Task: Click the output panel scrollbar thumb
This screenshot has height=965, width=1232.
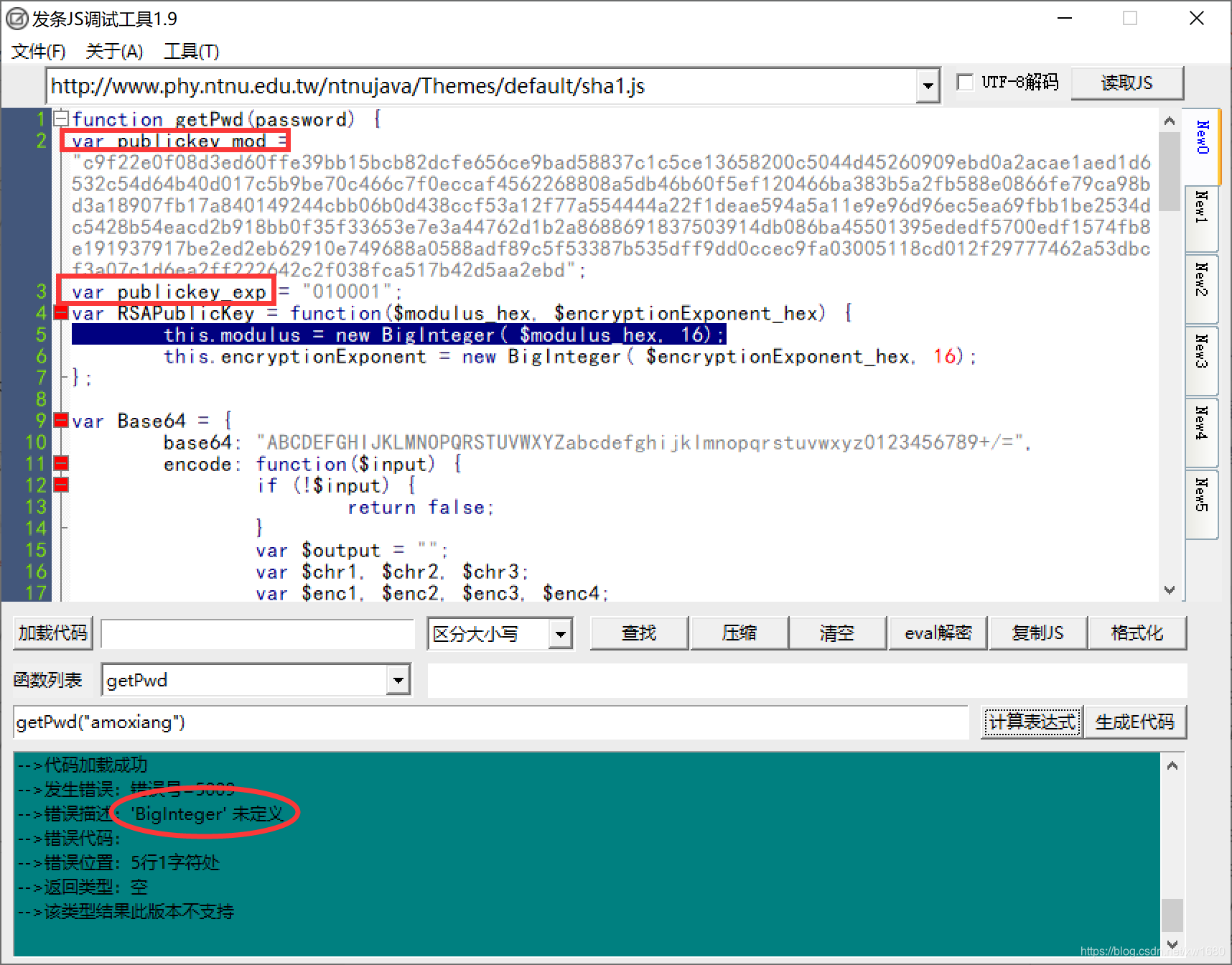Action: click(x=1172, y=915)
